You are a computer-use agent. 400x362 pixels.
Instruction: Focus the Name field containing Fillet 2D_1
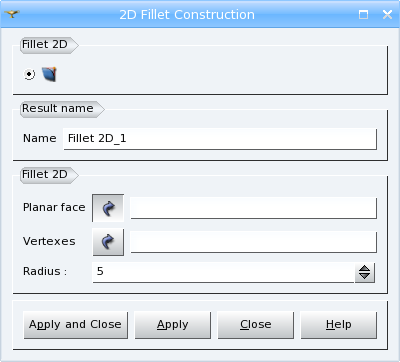click(220, 139)
